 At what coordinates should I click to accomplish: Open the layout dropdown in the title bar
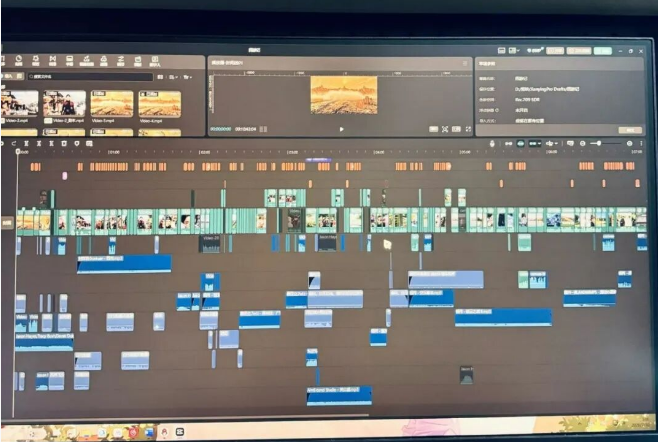point(514,51)
